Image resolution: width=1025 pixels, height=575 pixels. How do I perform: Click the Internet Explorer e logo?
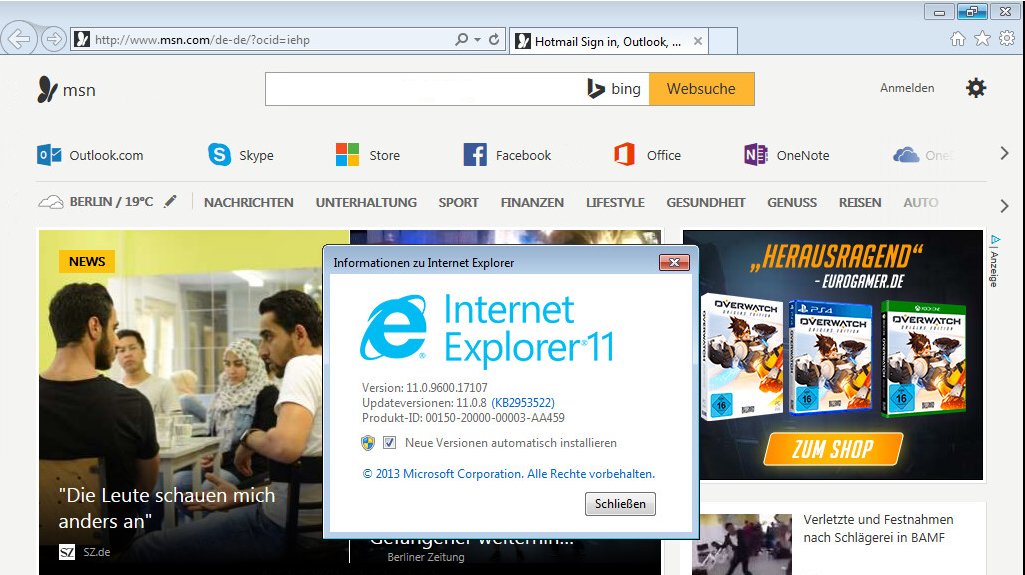click(x=394, y=327)
